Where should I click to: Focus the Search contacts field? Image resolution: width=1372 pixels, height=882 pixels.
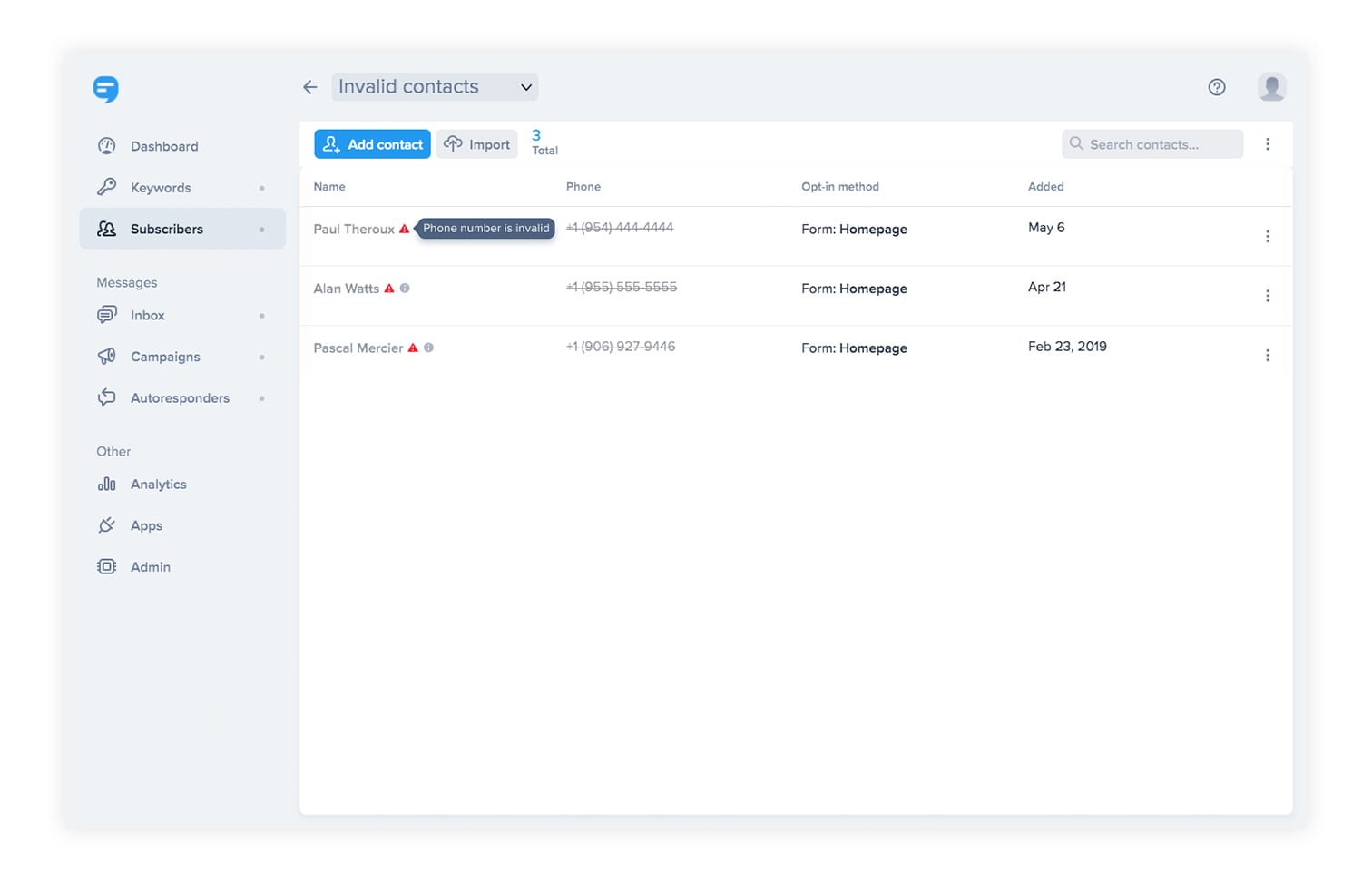[x=1152, y=144]
